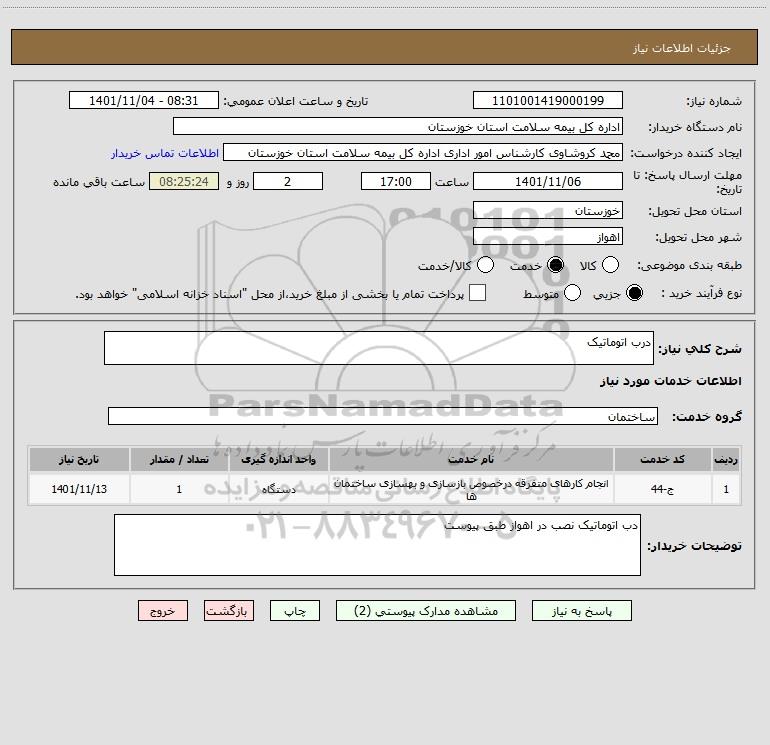Viewport: 770px width, 745px height.
Task: Click the پاسخ به نیاز button
Action: [582, 611]
